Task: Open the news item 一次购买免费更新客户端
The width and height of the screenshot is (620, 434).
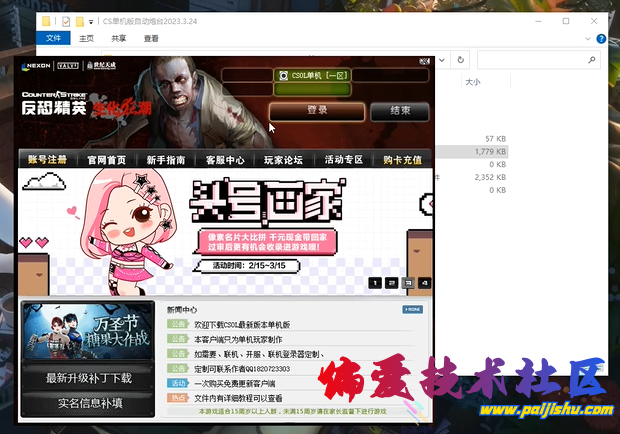Action: (x=234, y=383)
